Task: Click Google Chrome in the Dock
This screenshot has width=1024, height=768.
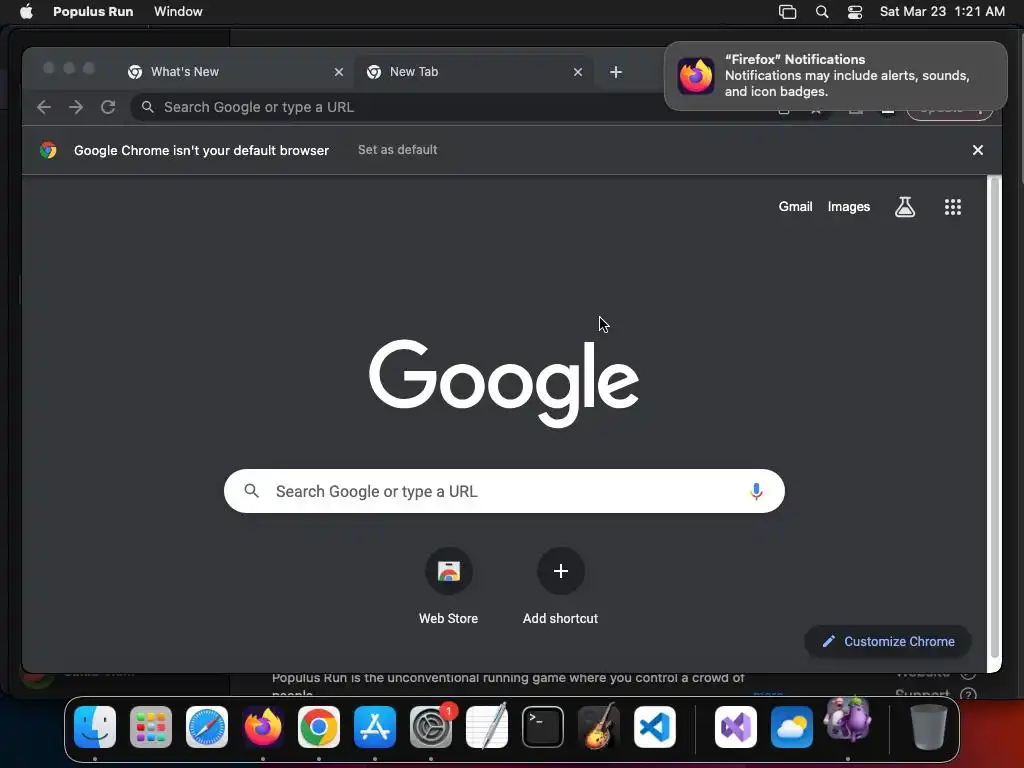Action: tap(319, 727)
